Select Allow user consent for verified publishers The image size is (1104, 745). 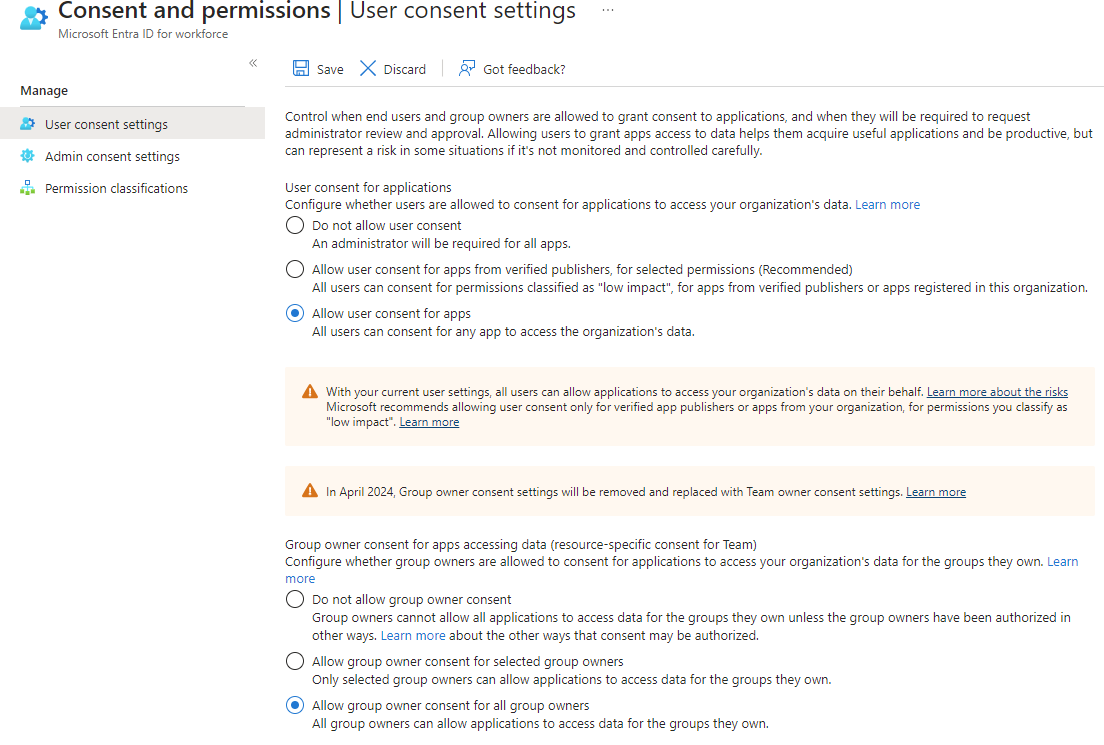click(295, 269)
